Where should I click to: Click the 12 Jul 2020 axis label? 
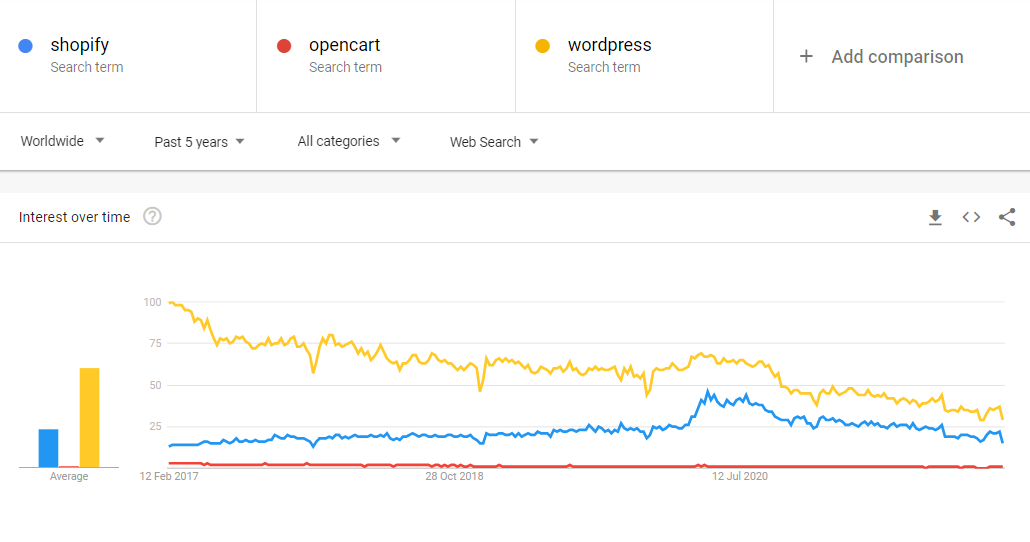(740, 476)
